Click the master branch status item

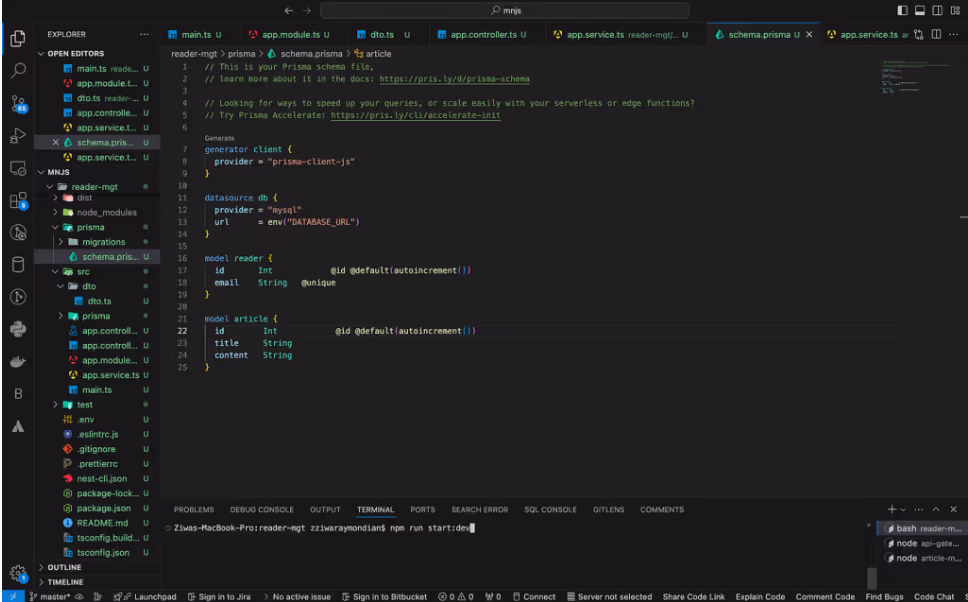point(49,596)
